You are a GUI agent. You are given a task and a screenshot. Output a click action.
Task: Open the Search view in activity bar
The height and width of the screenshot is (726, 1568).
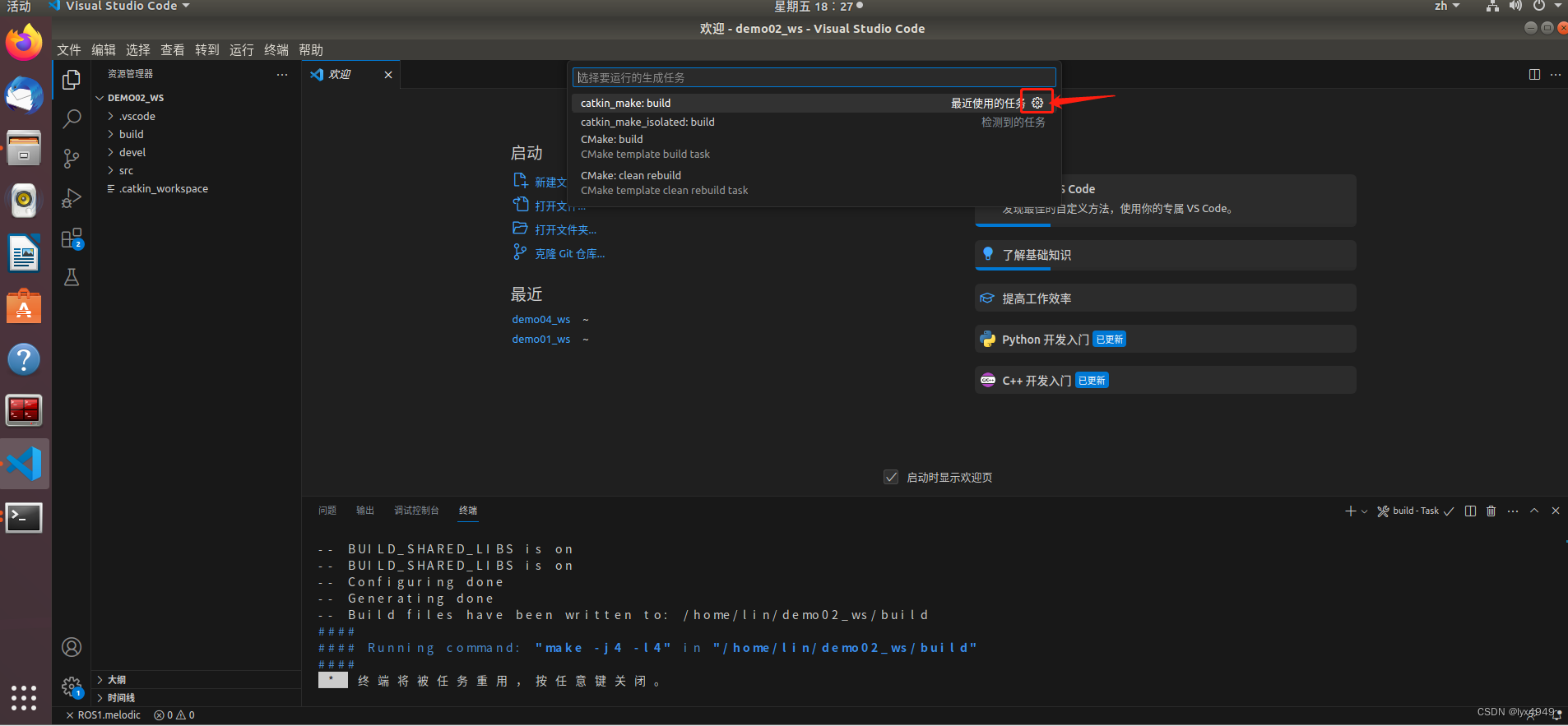72,119
